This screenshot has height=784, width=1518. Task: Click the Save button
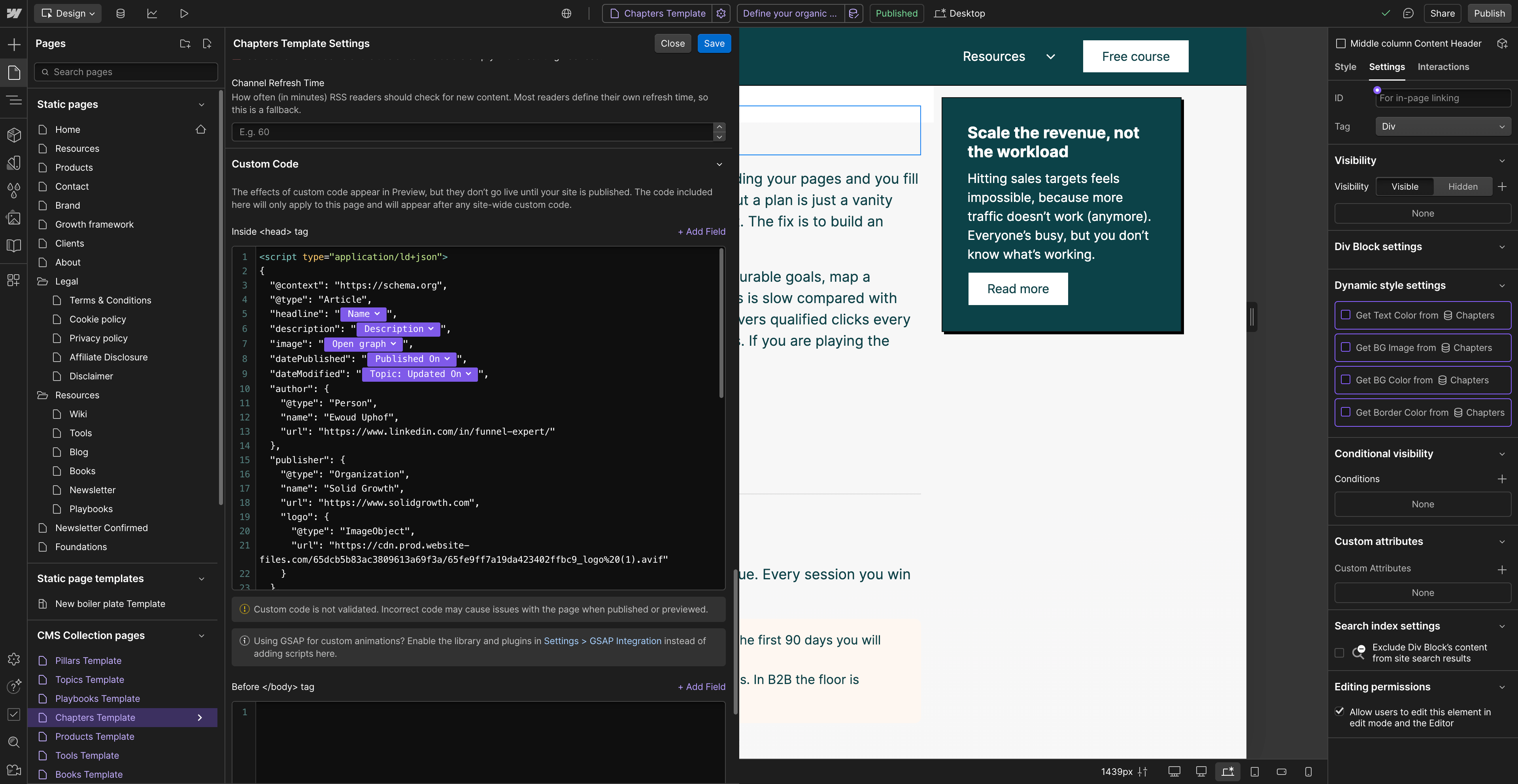714,43
